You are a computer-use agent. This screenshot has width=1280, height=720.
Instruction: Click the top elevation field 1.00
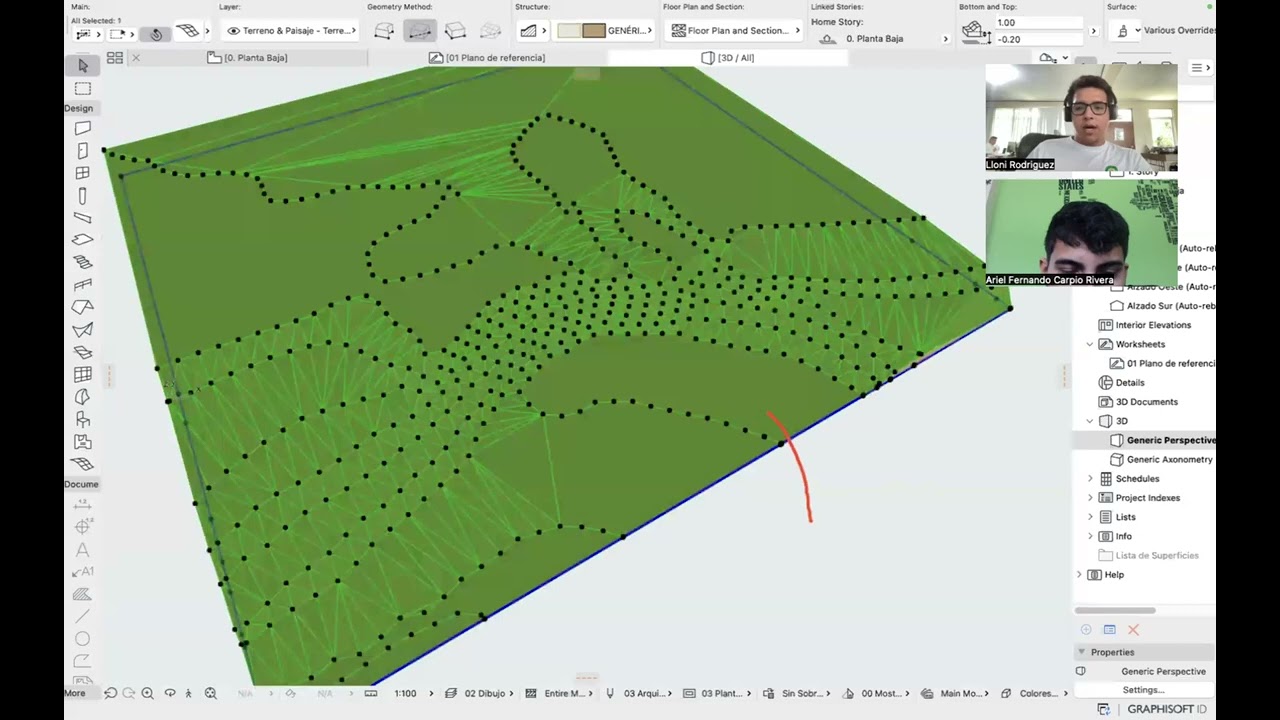[x=1040, y=23]
